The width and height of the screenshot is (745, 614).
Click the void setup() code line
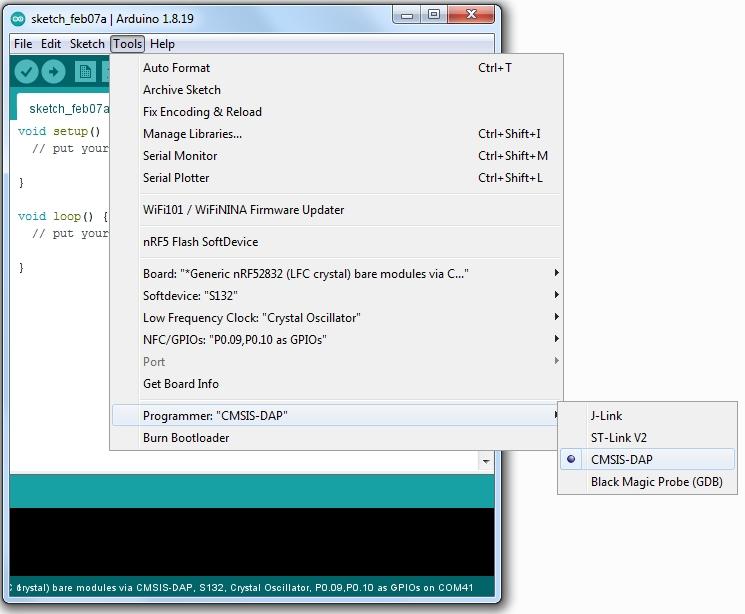pos(59,131)
